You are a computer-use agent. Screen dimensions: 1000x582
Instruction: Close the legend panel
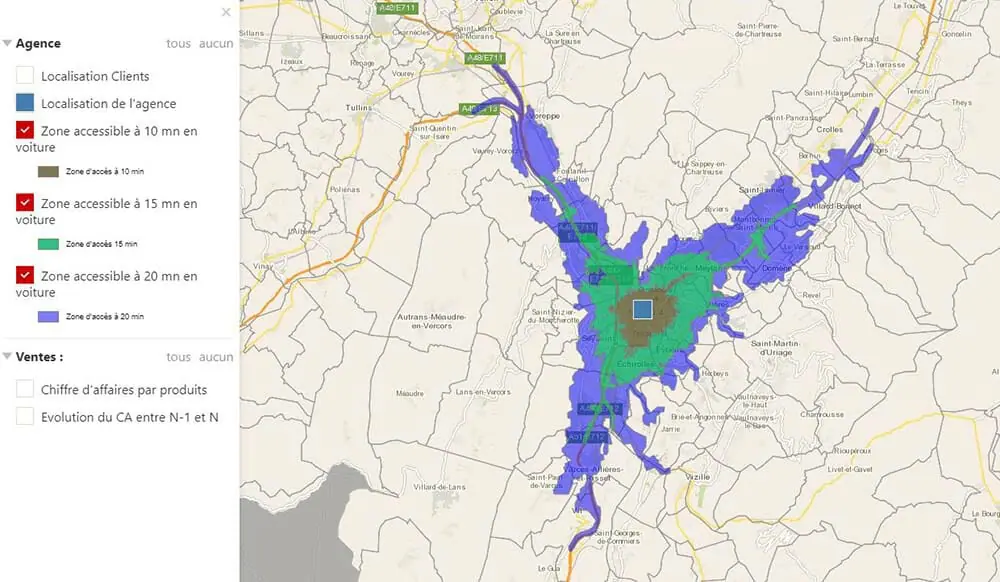[226, 13]
